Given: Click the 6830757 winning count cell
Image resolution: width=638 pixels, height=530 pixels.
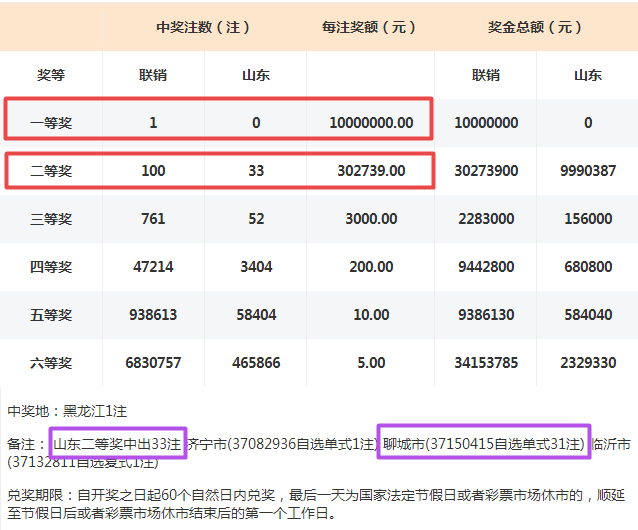Looking at the screenshot, I should (153, 363).
